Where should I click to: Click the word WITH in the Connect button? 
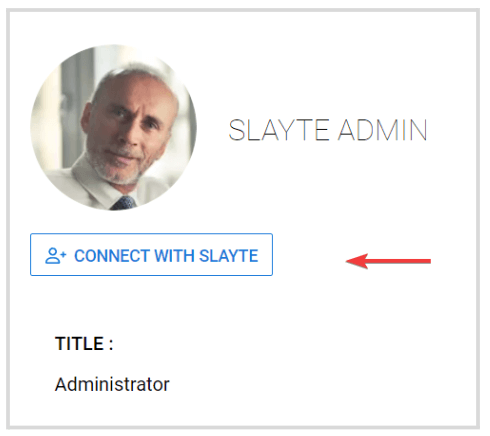(174, 256)
